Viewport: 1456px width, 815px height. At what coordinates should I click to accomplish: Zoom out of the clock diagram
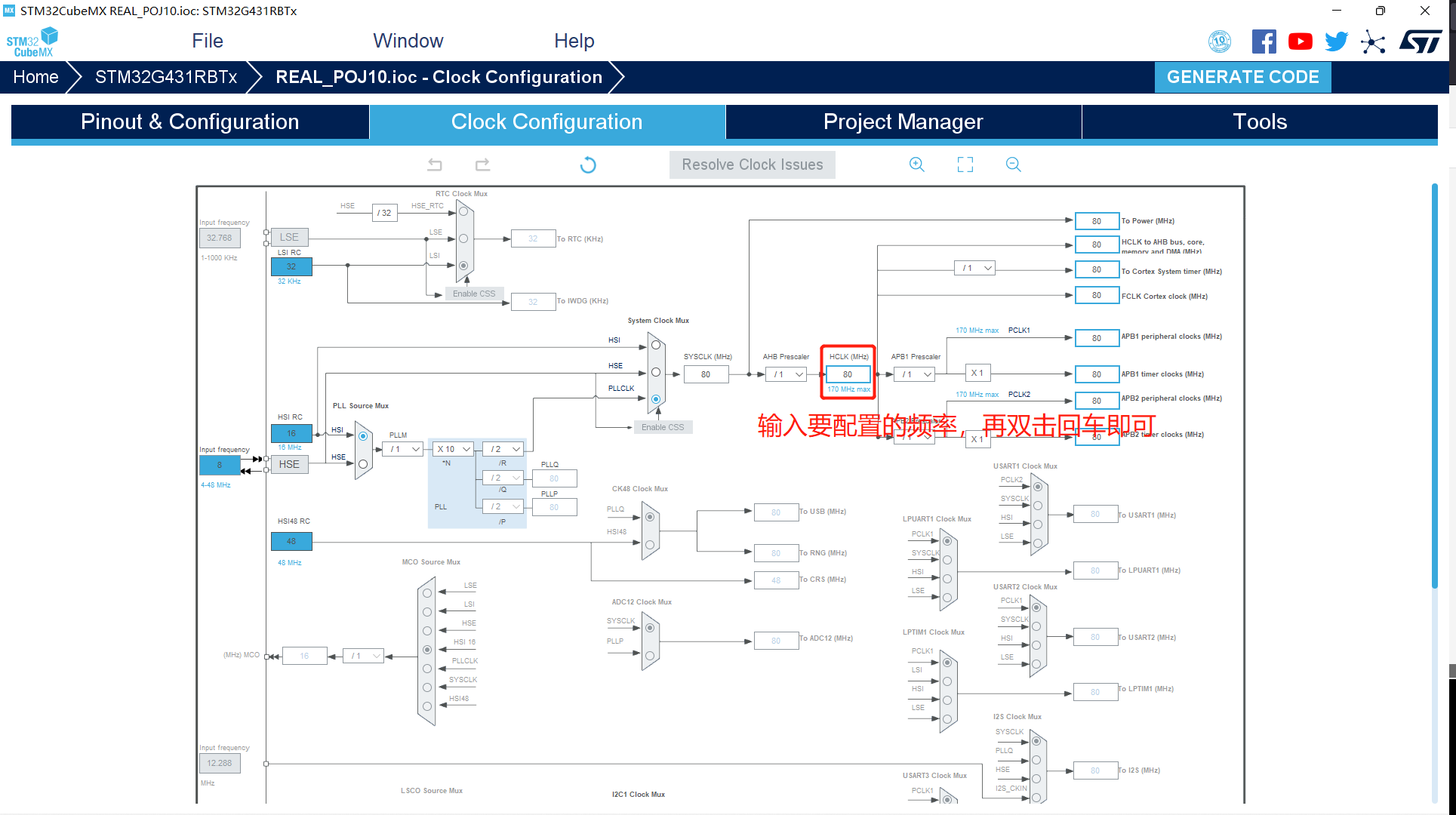pos(1014,165)
